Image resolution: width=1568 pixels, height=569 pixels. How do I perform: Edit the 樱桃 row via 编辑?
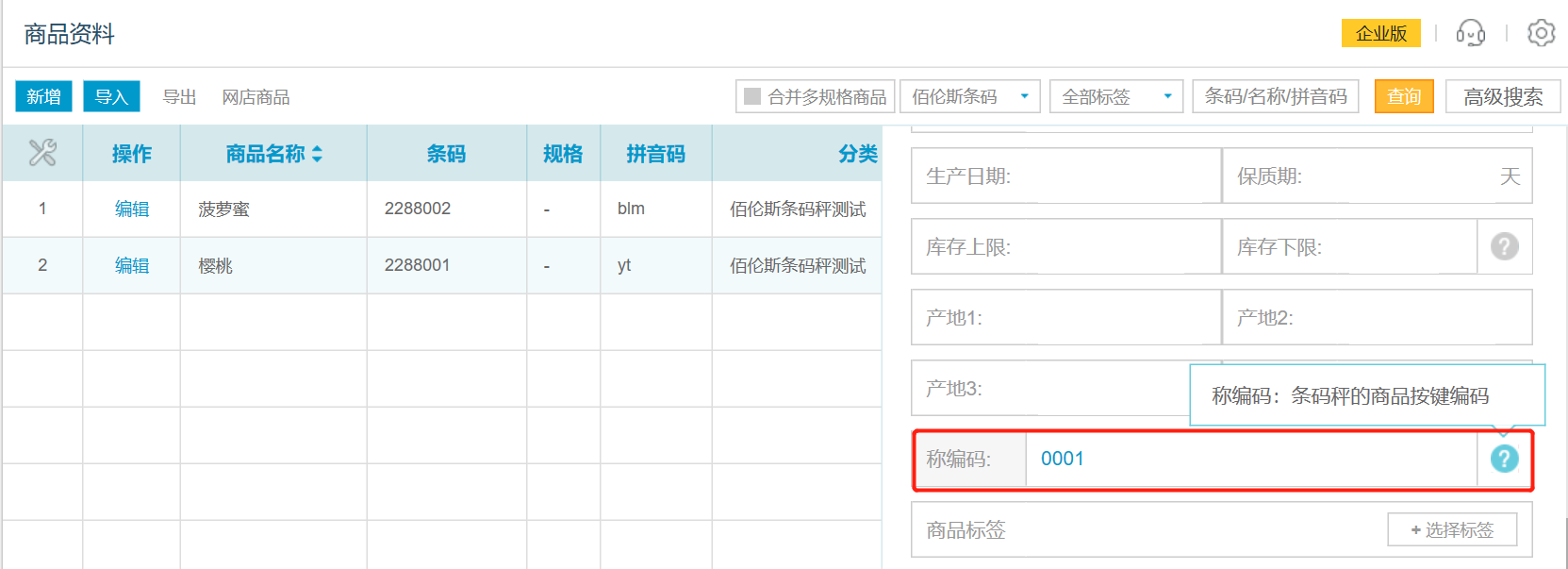[x=132, y=265]
